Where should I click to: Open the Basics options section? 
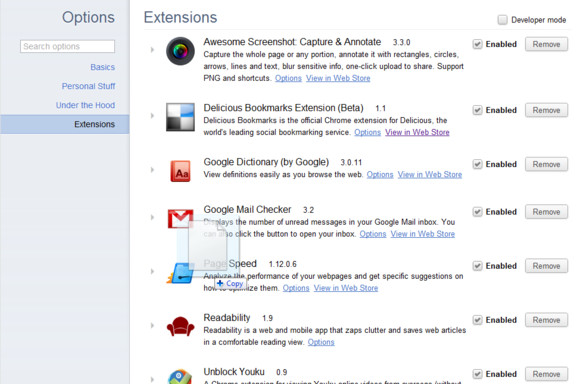pyautogui.click(x=102, y=67)
